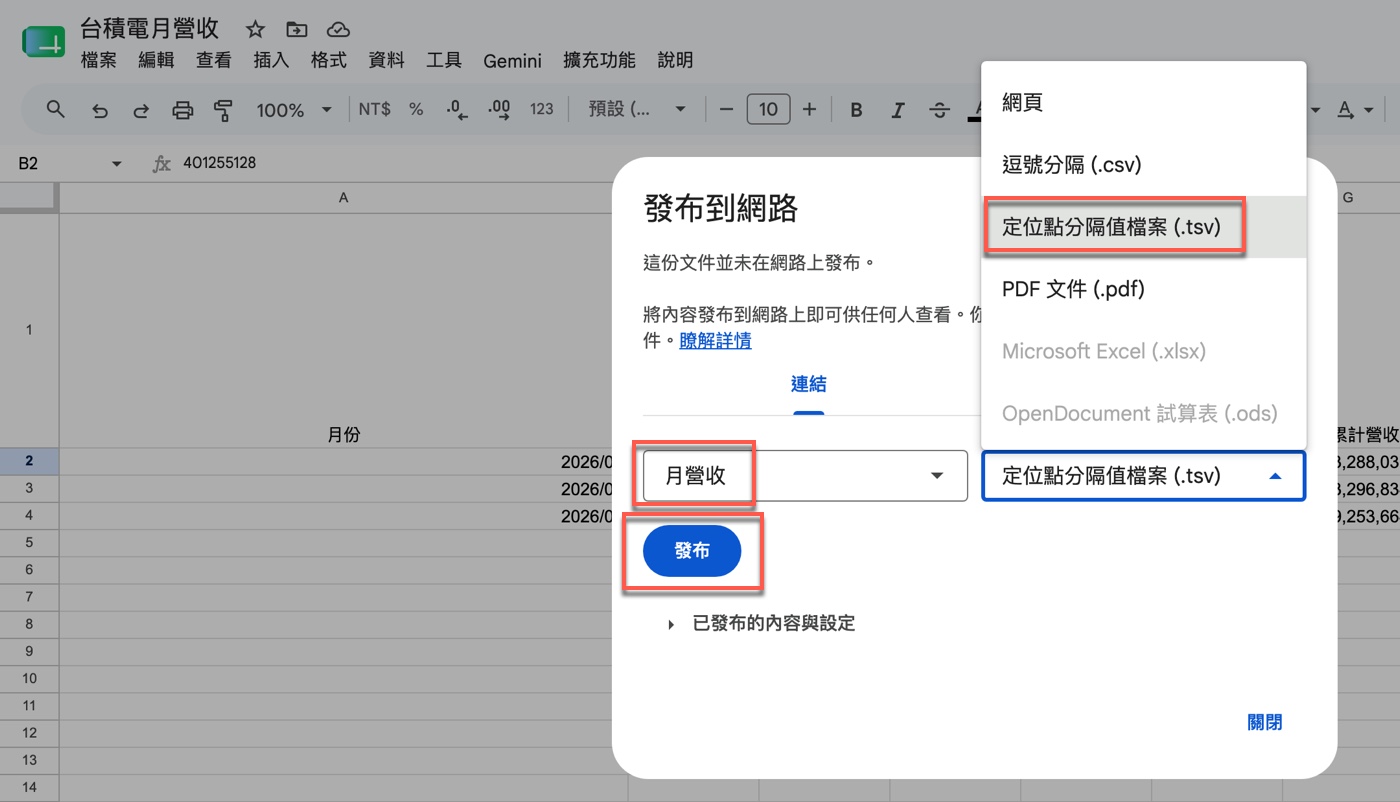Open the Gemini menu
1400x802 pixels.
click(512, 61)
